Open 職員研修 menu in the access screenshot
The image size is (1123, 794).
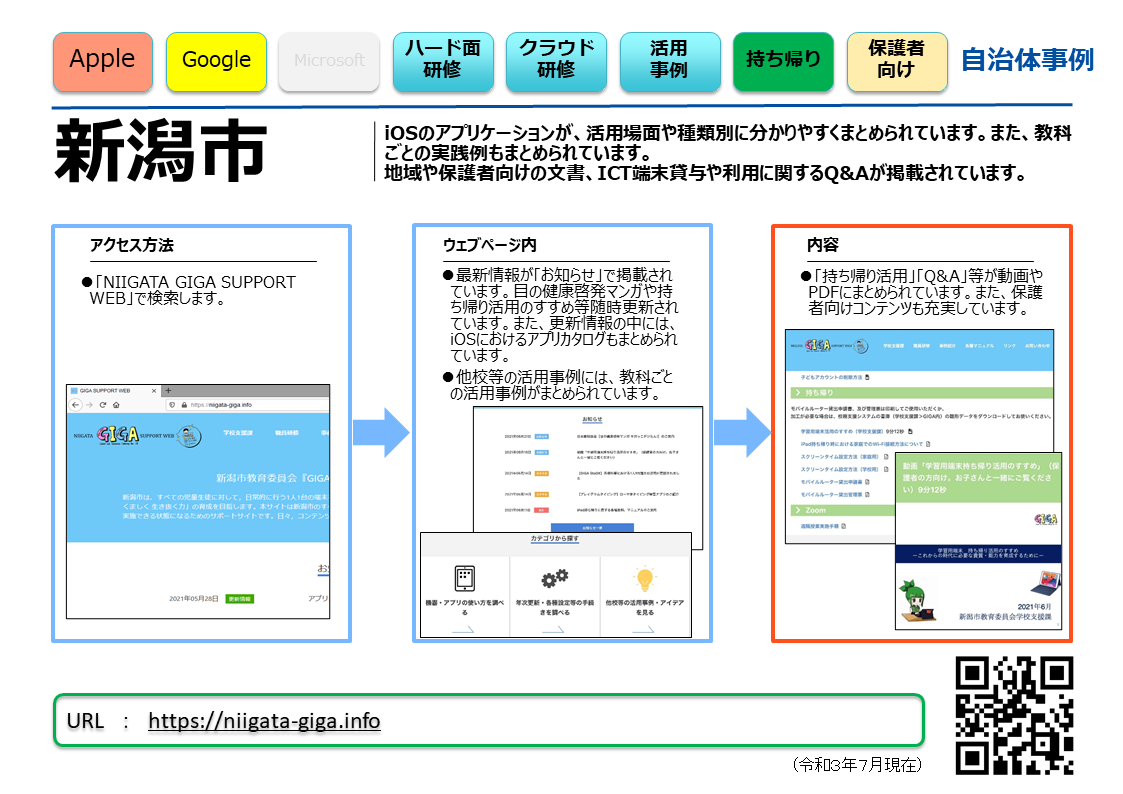point(286,433)
